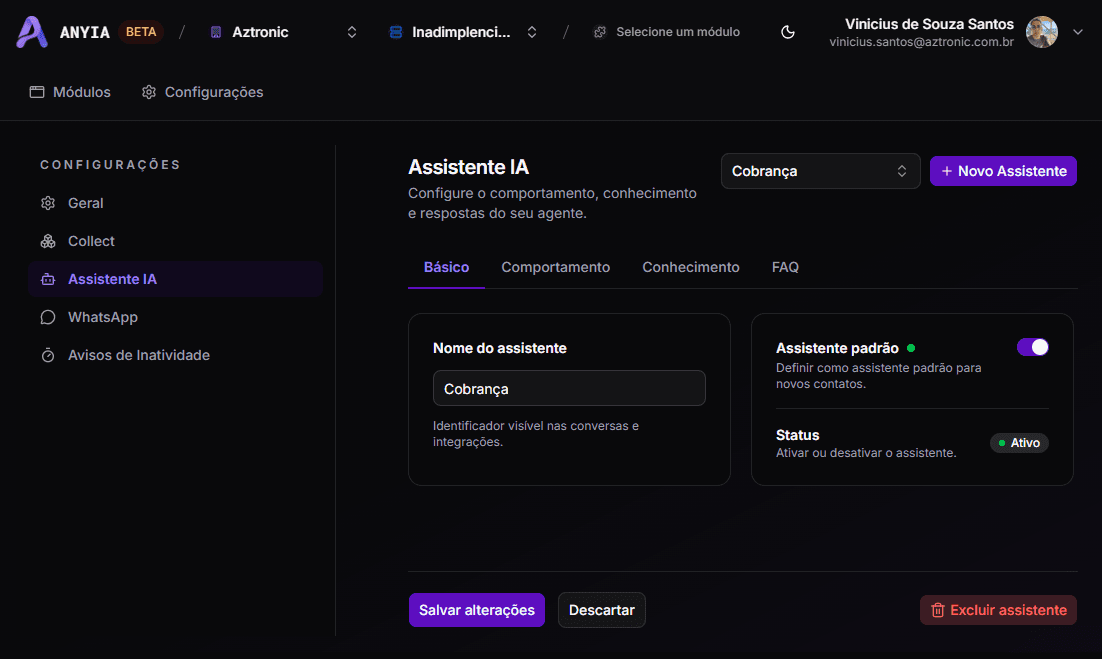1102x659 pixels.
Task: Select Assistente IA in settings sidebar
Action: [176, 279]
